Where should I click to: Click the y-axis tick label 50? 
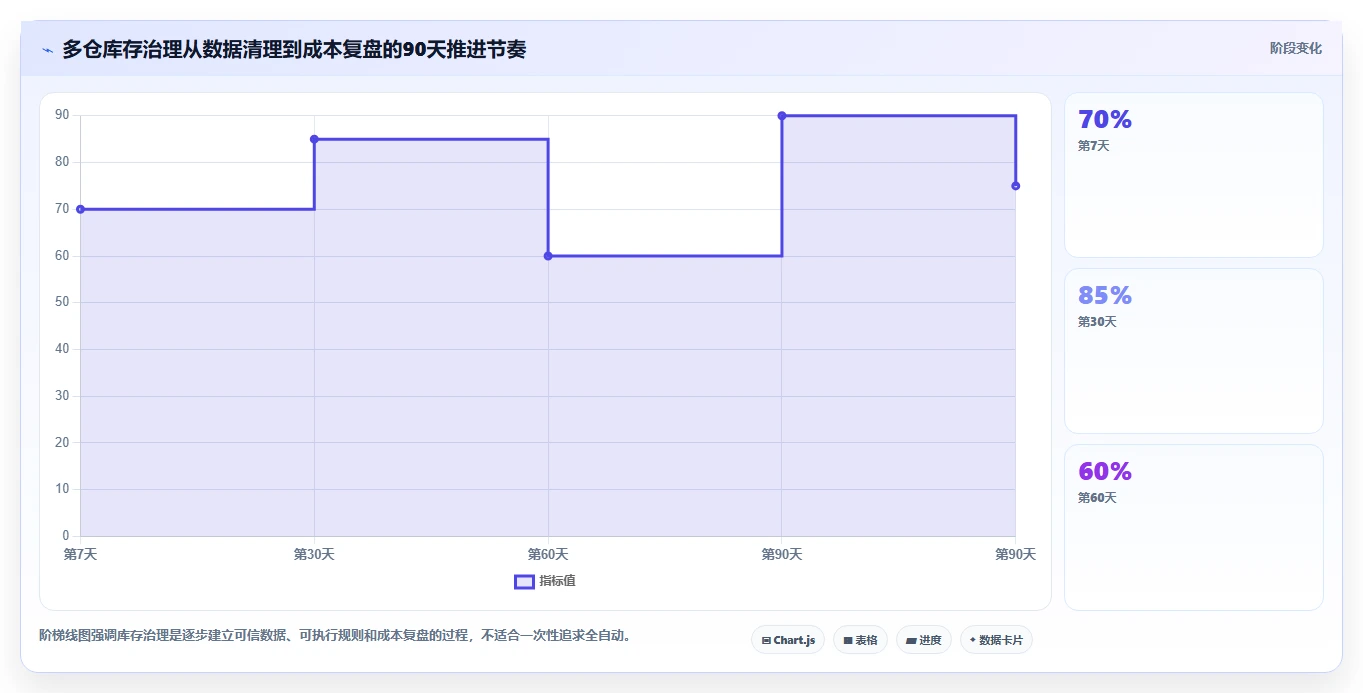click(x=62, y=302)
